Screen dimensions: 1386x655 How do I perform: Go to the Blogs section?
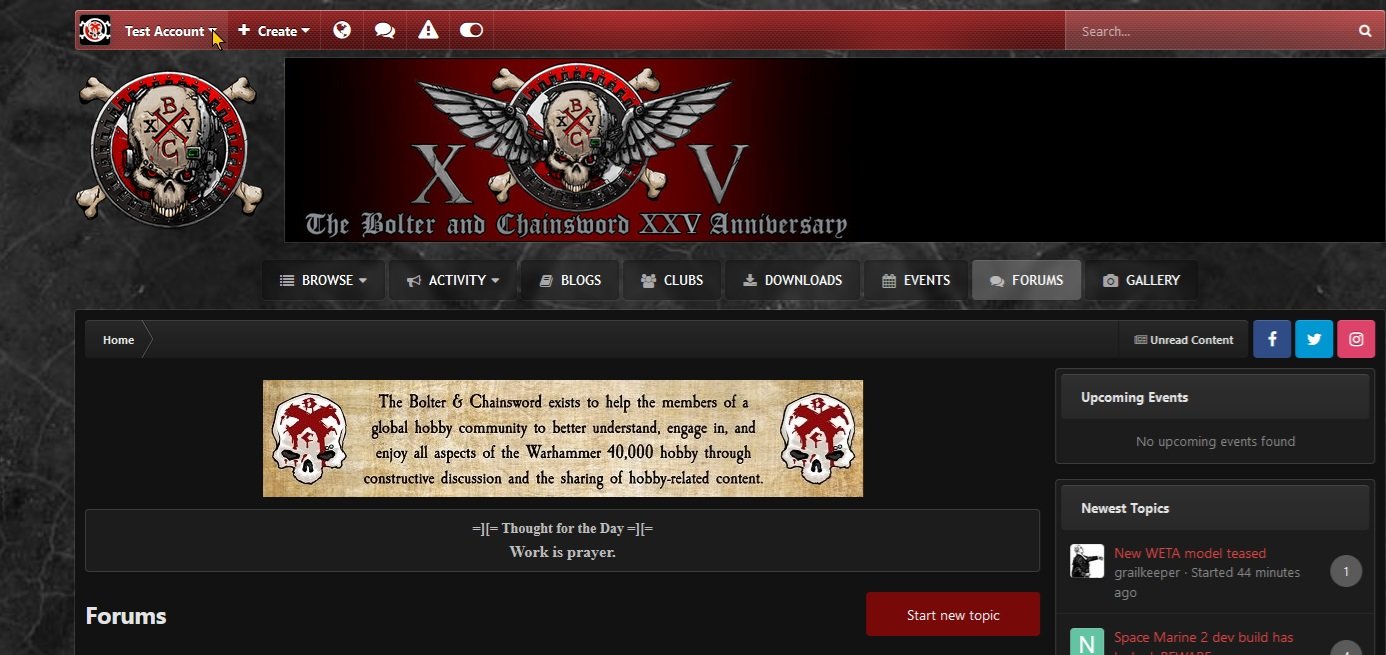click(570, 281)
